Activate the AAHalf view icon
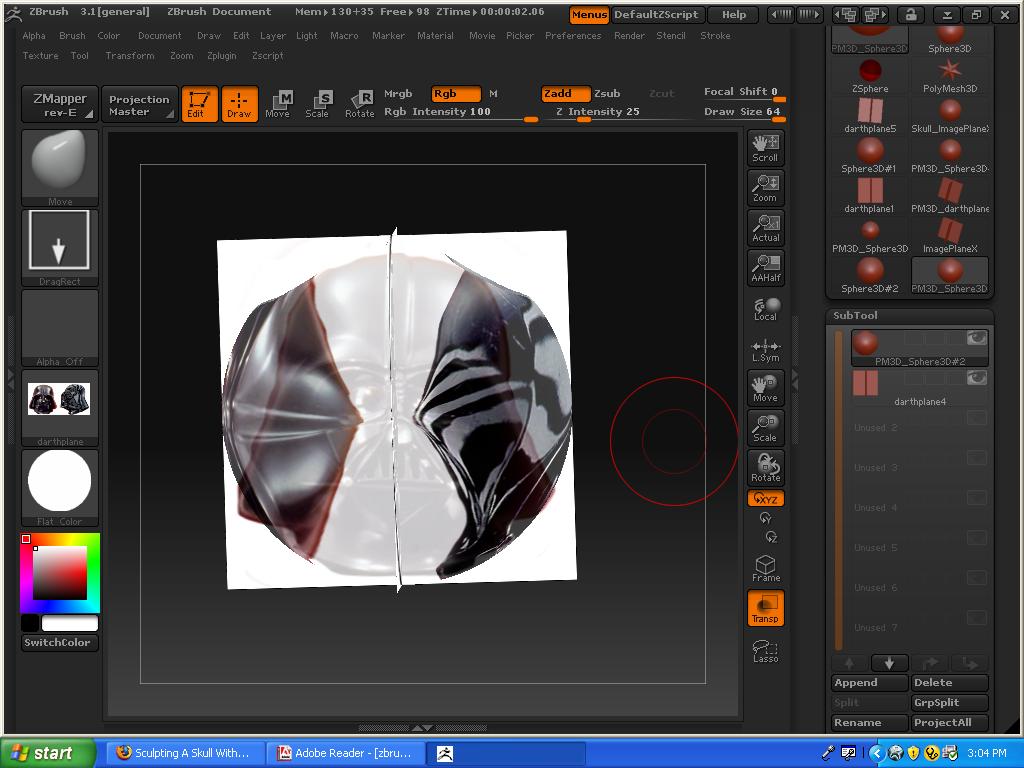1024x768 pixels. (x=765, y=268)
